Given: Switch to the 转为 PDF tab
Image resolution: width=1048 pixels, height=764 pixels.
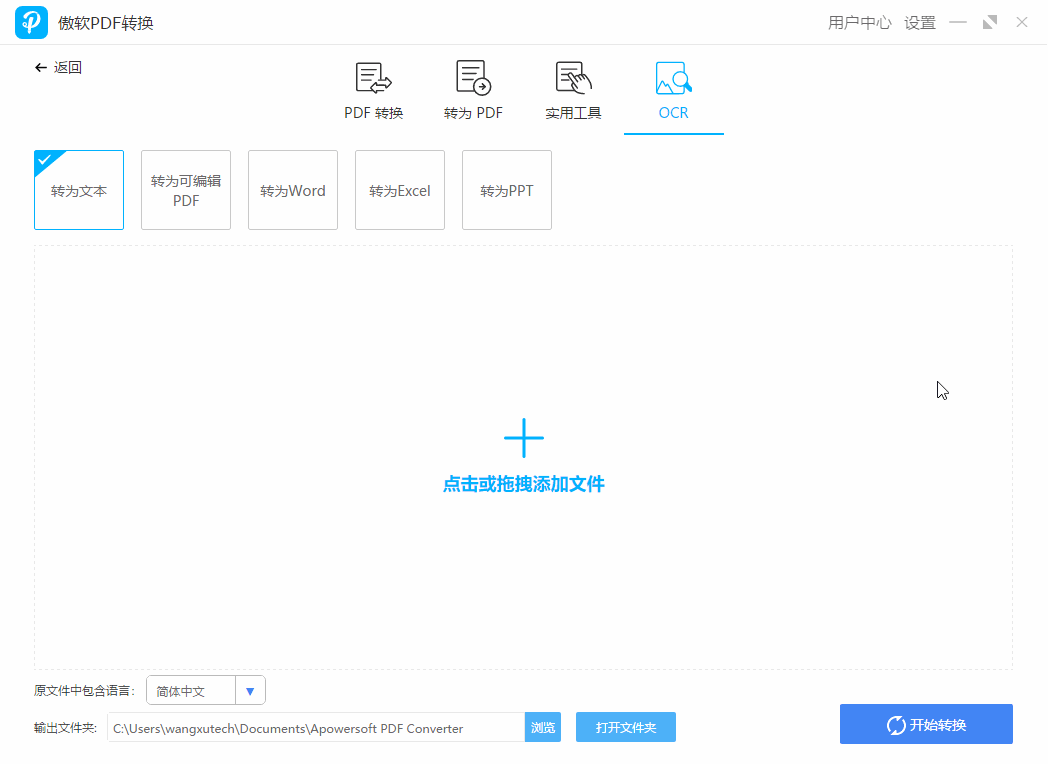Looking at the screenshot, I should [473, 92].
